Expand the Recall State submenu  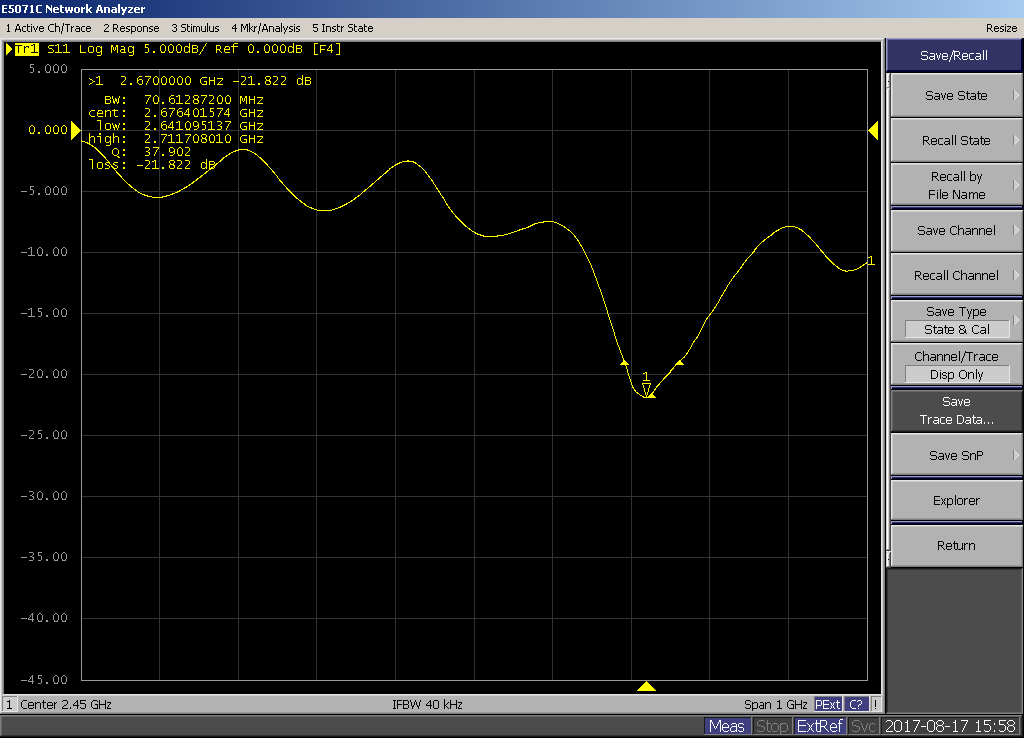[x=955, y=141]
